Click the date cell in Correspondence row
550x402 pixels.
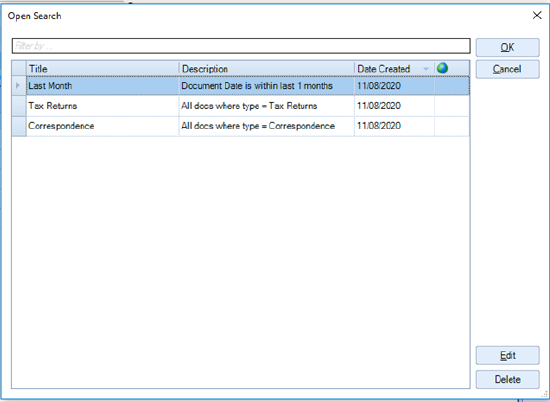(x=394, y=126)
